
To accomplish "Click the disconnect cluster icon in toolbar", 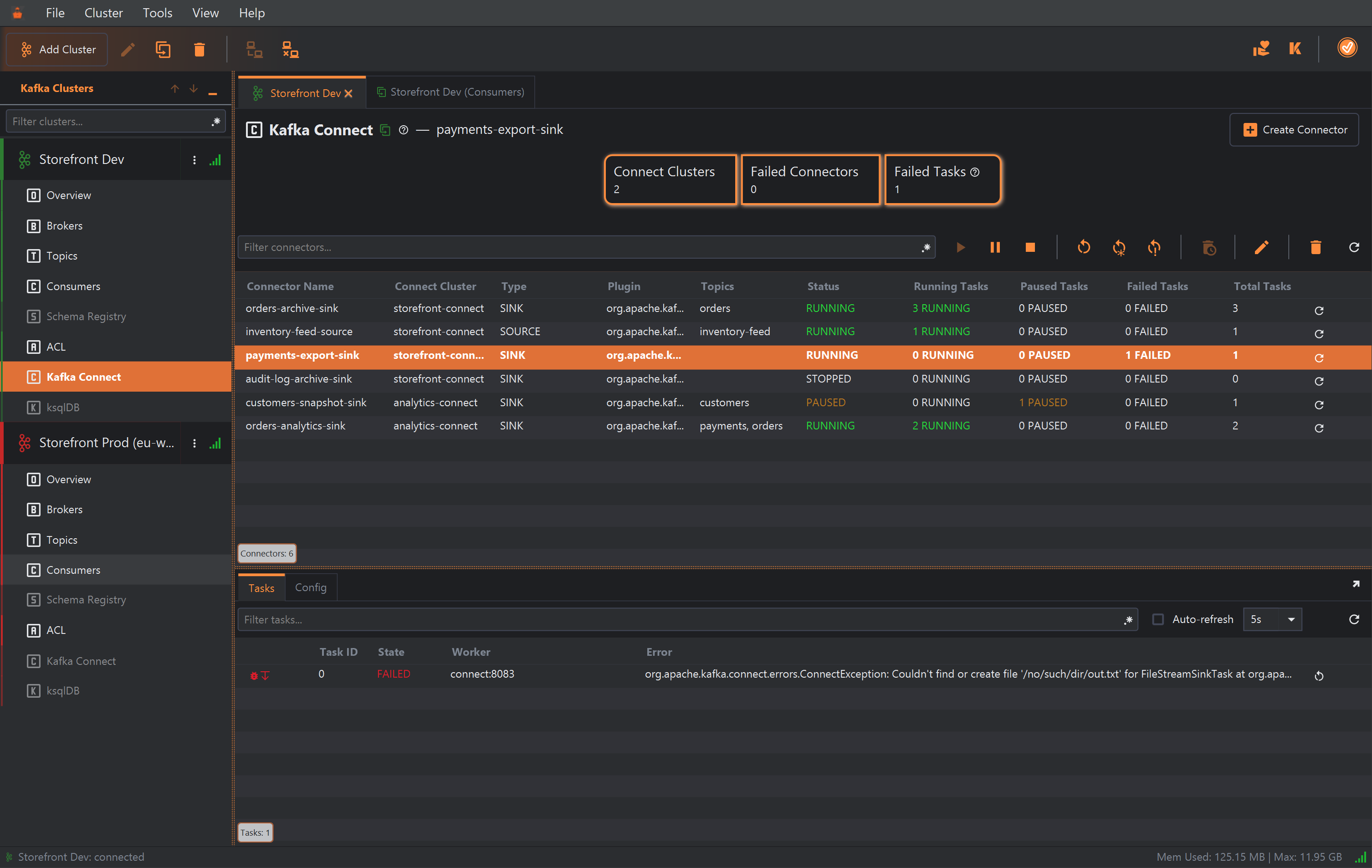I will point(291,50).
